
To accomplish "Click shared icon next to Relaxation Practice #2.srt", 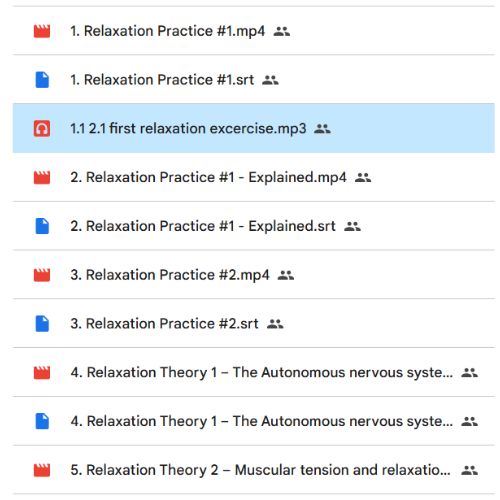I will click(275, 324).
